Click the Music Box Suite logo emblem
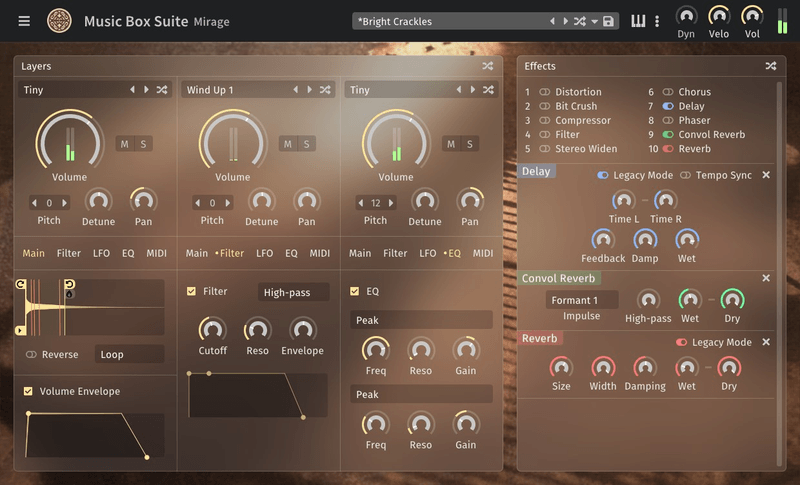Image resolution: width=800 pixels, height=485 pixels. (x=59, y=21)
